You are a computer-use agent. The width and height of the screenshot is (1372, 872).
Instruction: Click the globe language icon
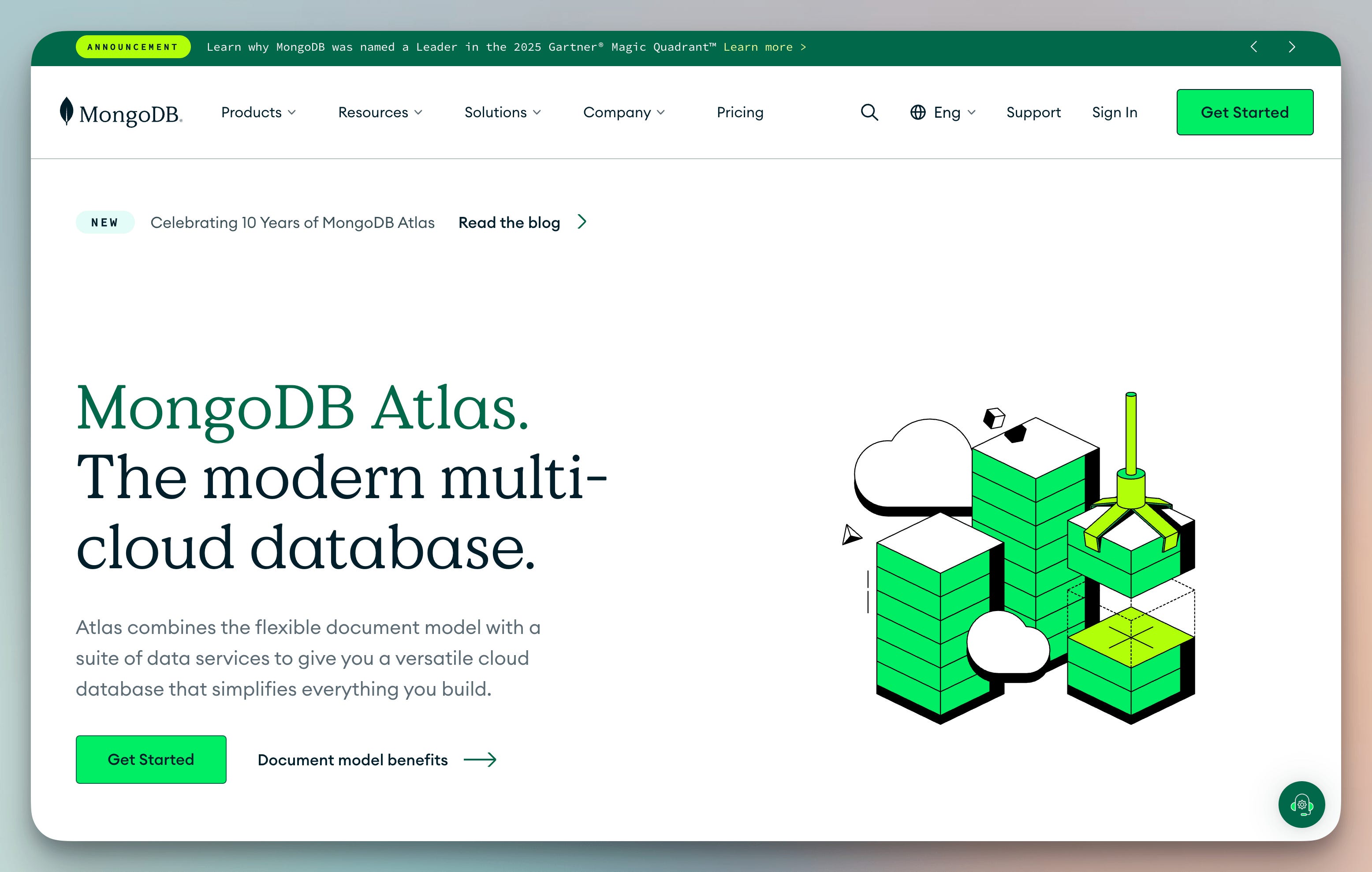click(x=917, y=112)
